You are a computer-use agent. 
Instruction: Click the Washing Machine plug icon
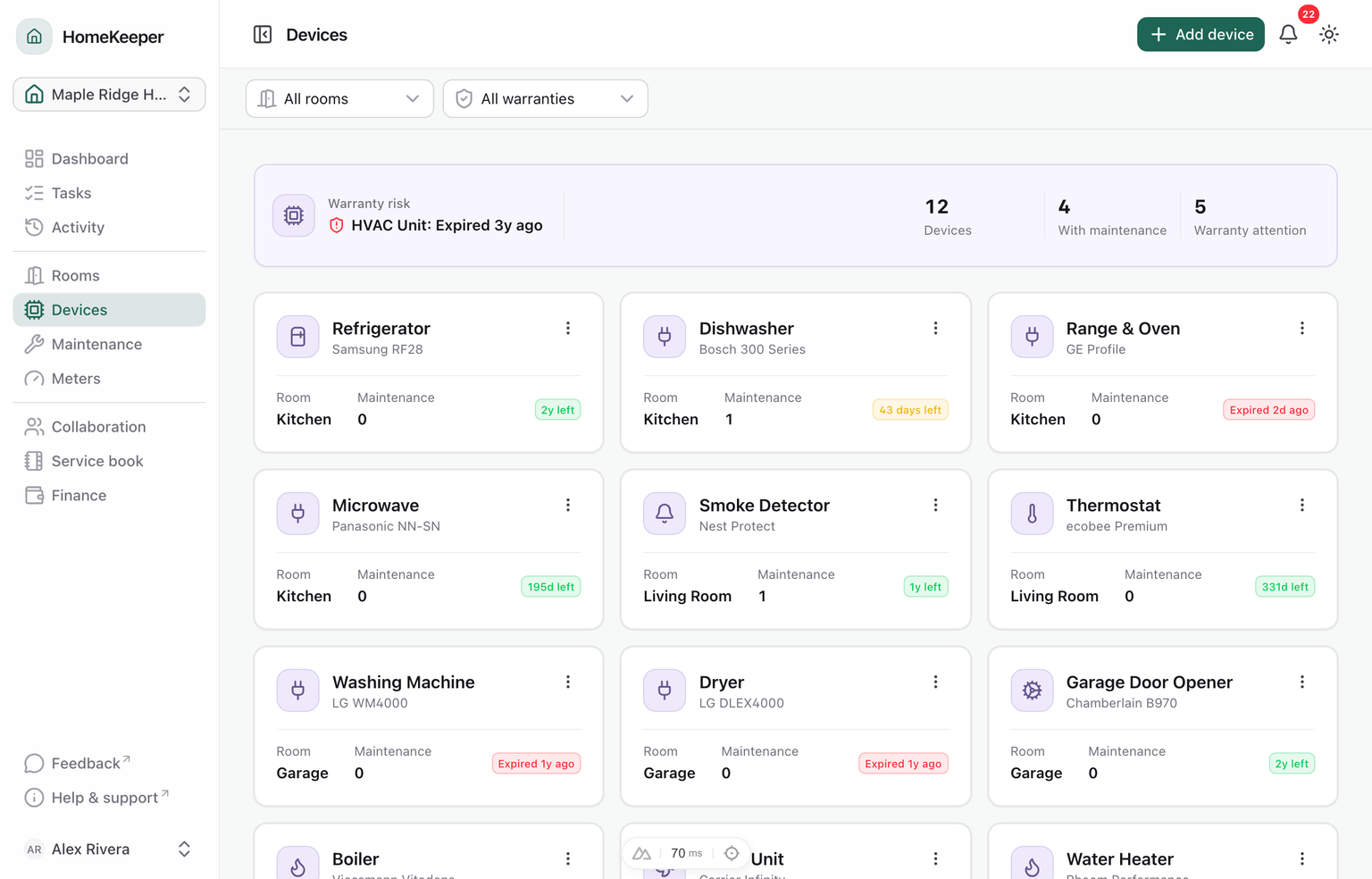298,691
